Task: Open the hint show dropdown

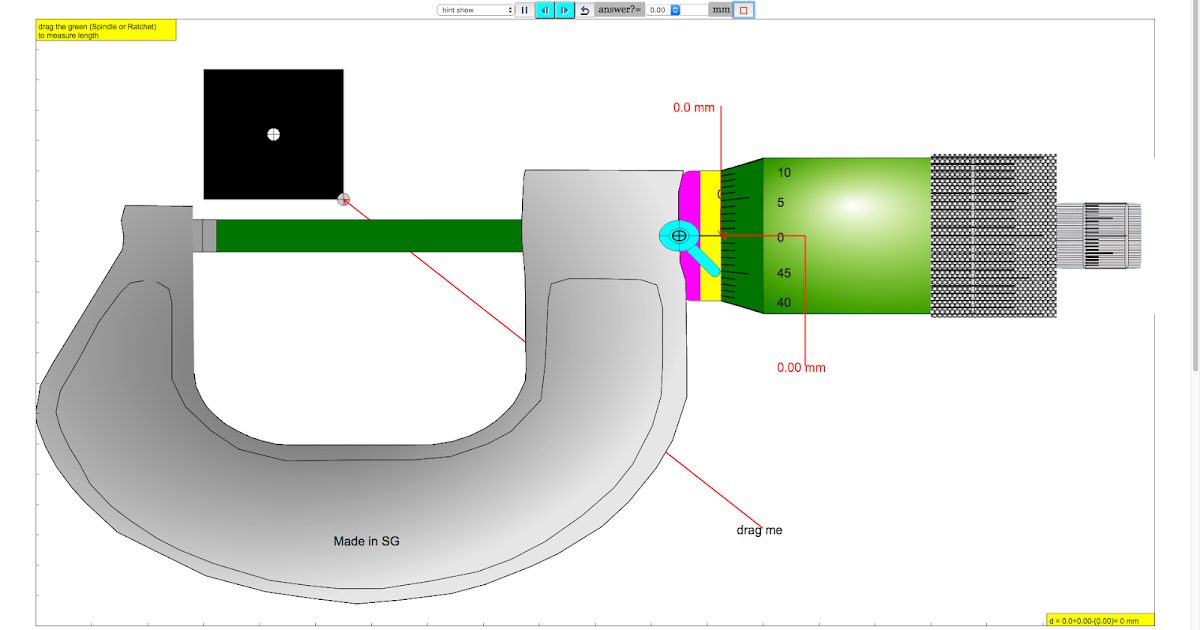Action: coord(474,10)
